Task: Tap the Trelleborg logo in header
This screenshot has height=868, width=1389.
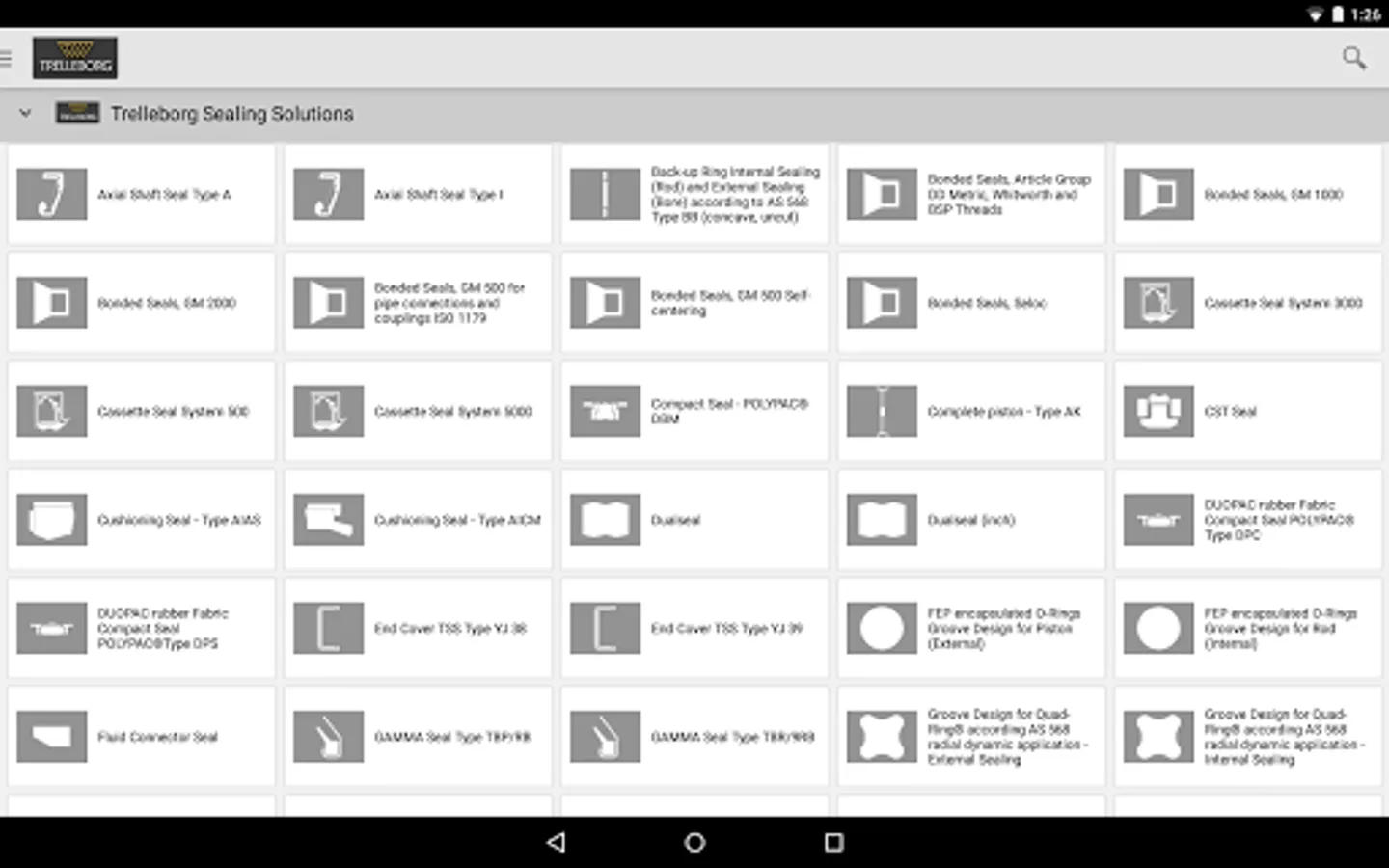Action: click(x=75, y=58)
